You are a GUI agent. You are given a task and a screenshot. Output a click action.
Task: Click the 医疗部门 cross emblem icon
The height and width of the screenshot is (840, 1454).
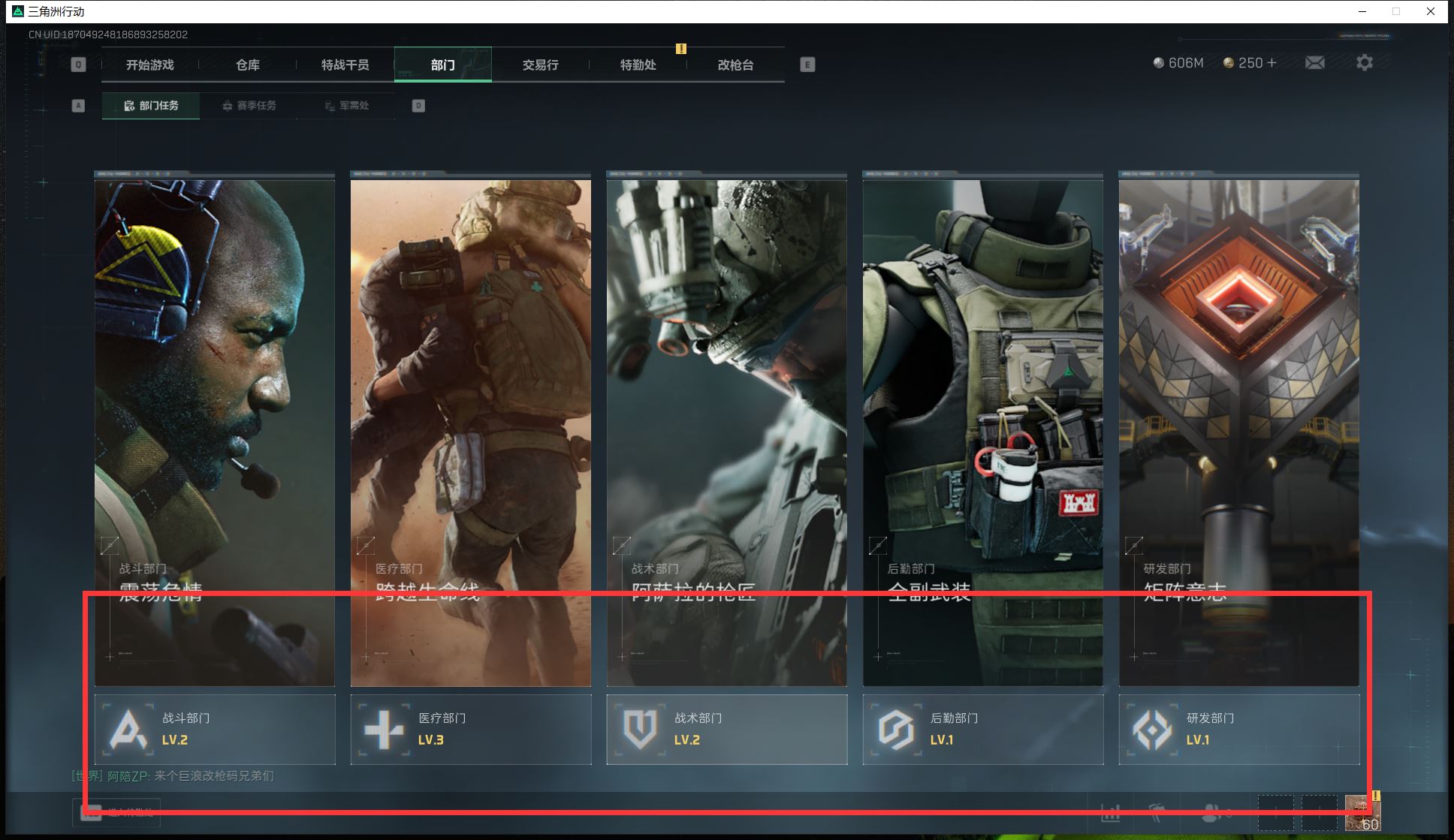click(384, 729)
